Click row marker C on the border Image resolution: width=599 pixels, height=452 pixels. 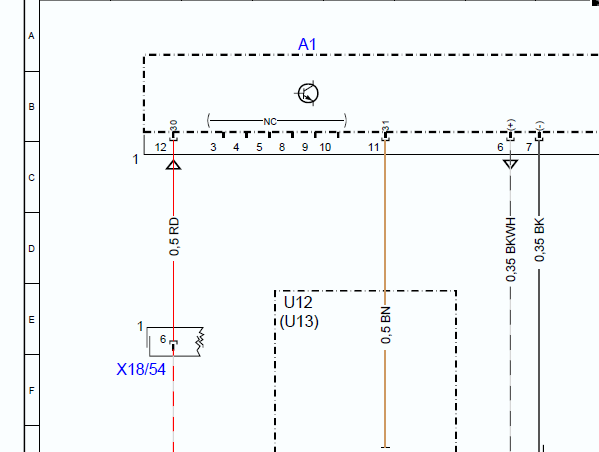tap(31, 178)
